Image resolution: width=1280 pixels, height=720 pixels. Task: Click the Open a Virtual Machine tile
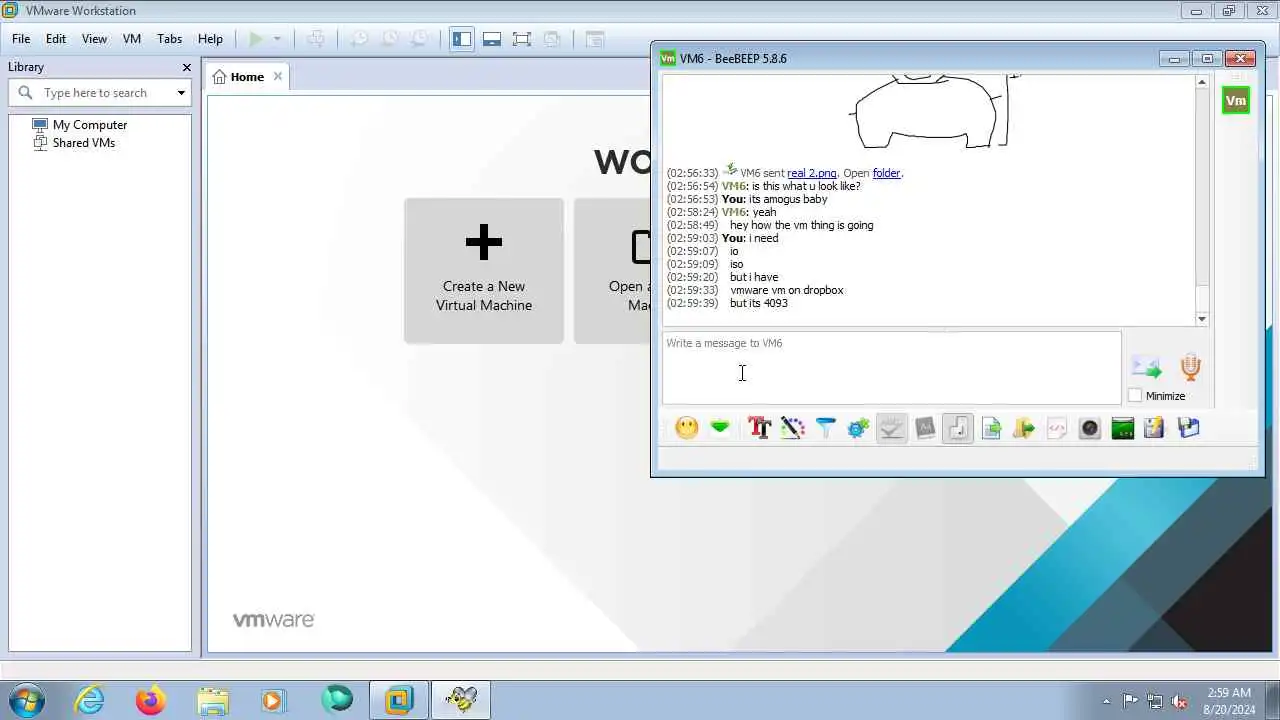click(612, 271)
